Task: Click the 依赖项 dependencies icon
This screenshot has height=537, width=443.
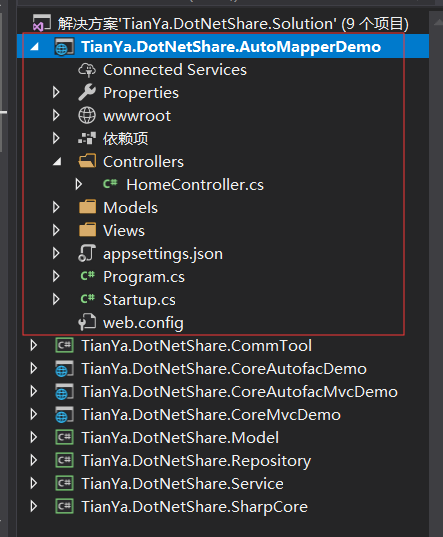Action: point(87,138)
